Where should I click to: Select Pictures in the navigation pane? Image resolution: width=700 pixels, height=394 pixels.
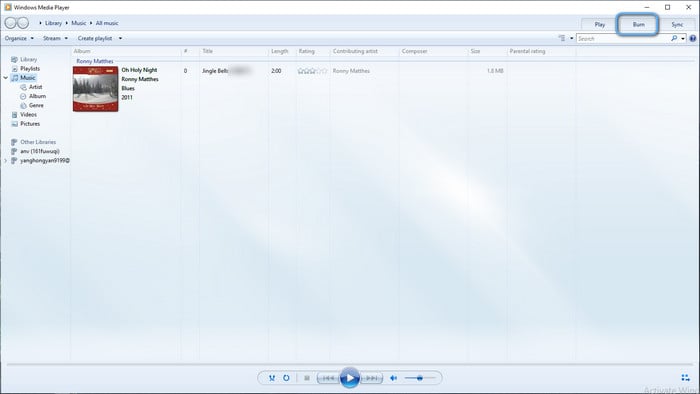tap(30, 124)
